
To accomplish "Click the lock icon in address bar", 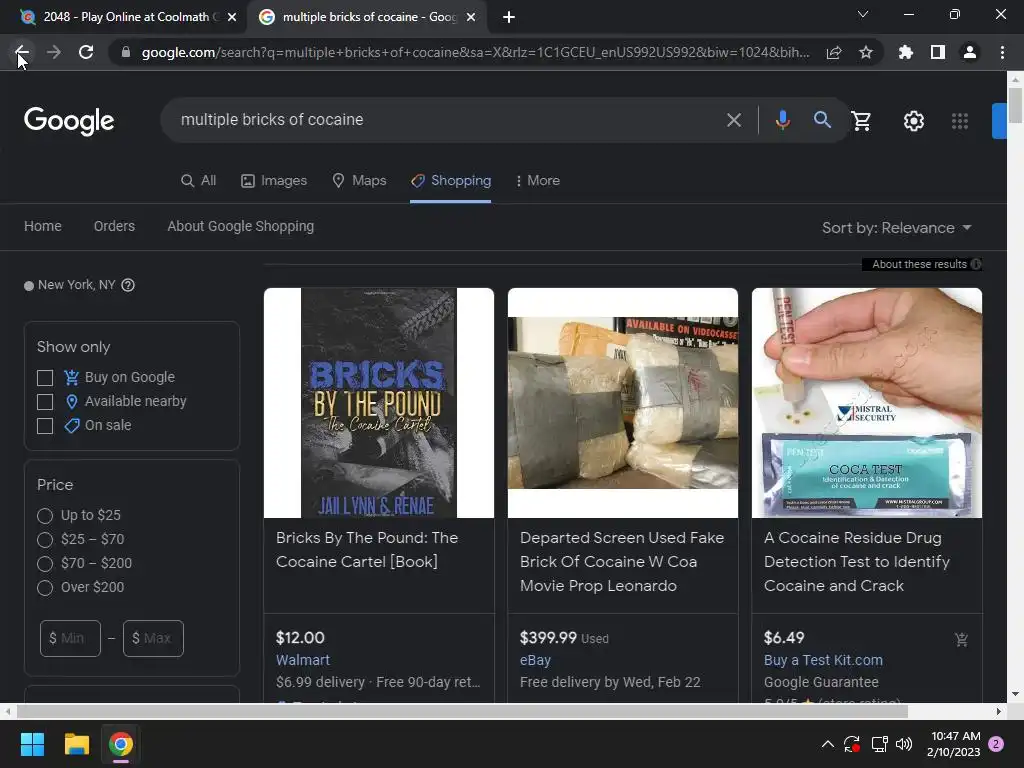I will (x=126, y=52).
